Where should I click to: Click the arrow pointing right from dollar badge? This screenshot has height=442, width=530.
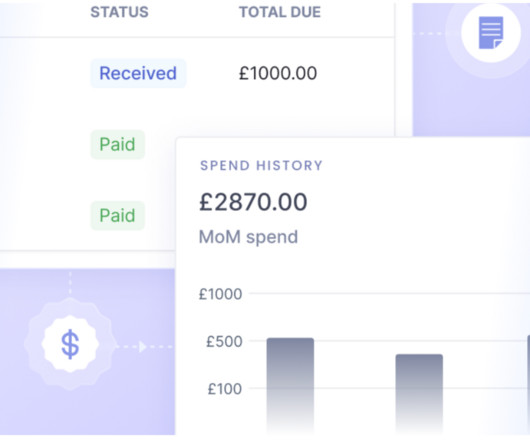(x=143, y=347)
